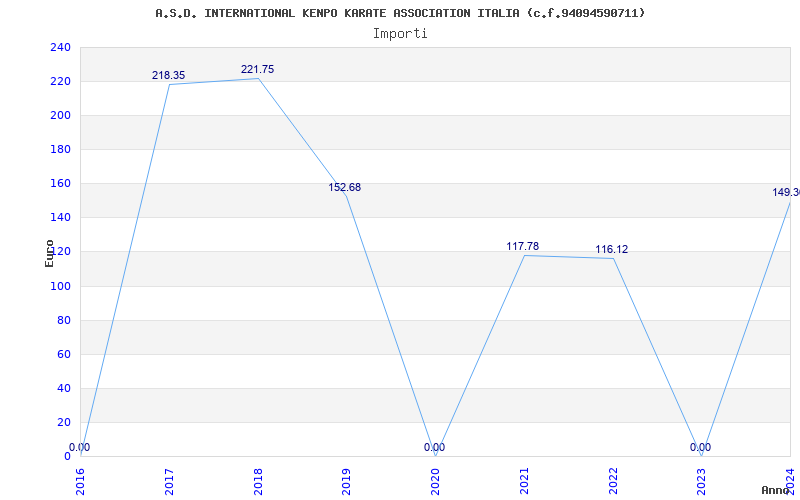Select the 2024 data label 149.3
The height and width of the screenshot is (500, 800).
[786, 192]
